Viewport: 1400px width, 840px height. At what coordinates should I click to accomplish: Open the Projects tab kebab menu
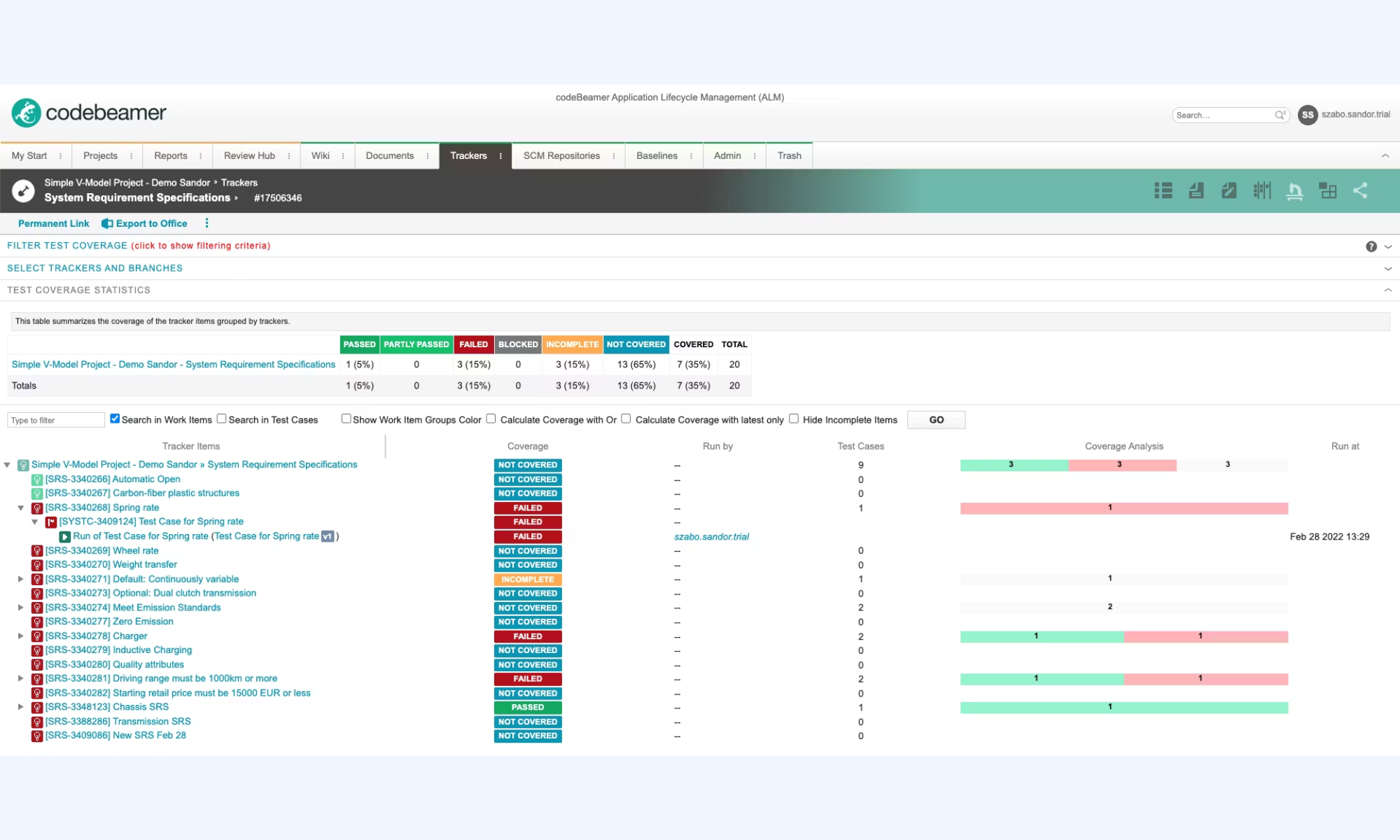(x=131, y=156)
